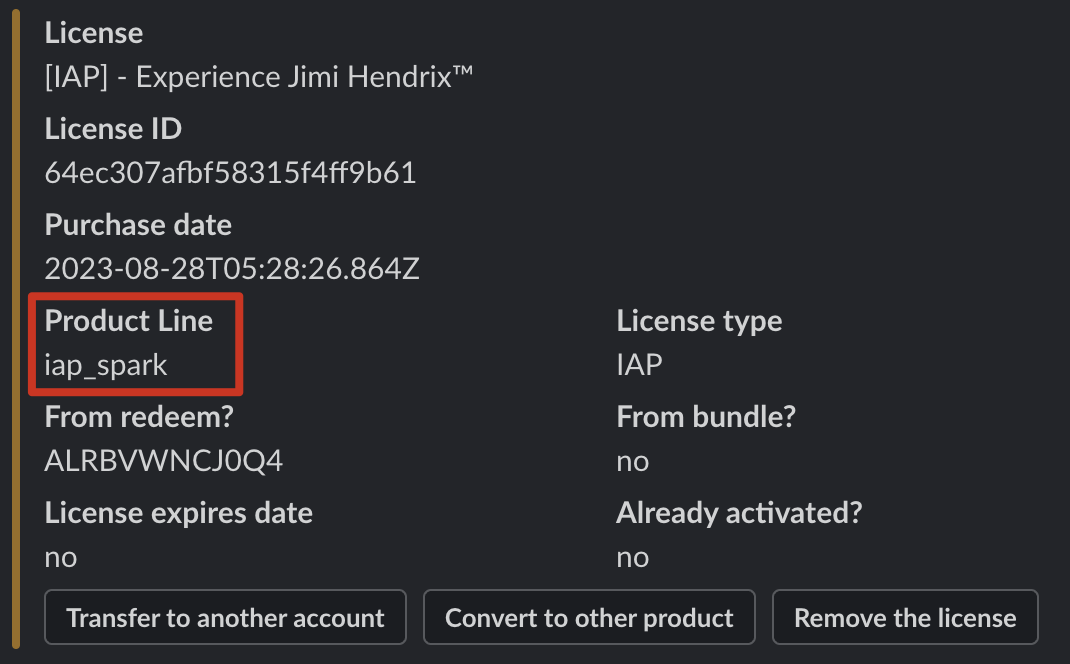Click the License ID heading

click(x=113, y=129)
